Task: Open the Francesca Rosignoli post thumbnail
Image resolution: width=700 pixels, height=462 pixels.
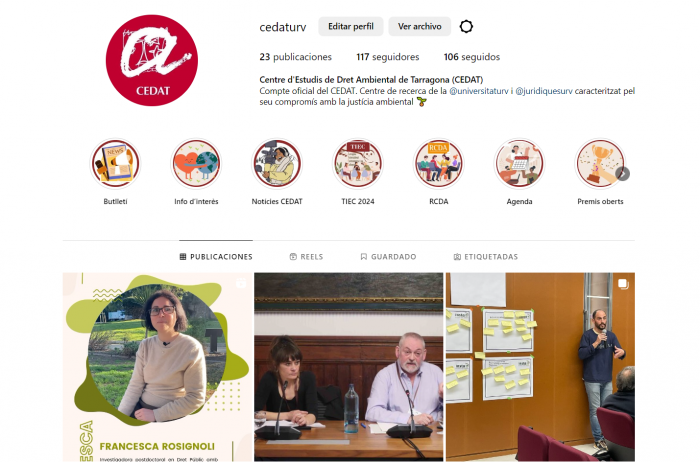Action: [158, 367]
